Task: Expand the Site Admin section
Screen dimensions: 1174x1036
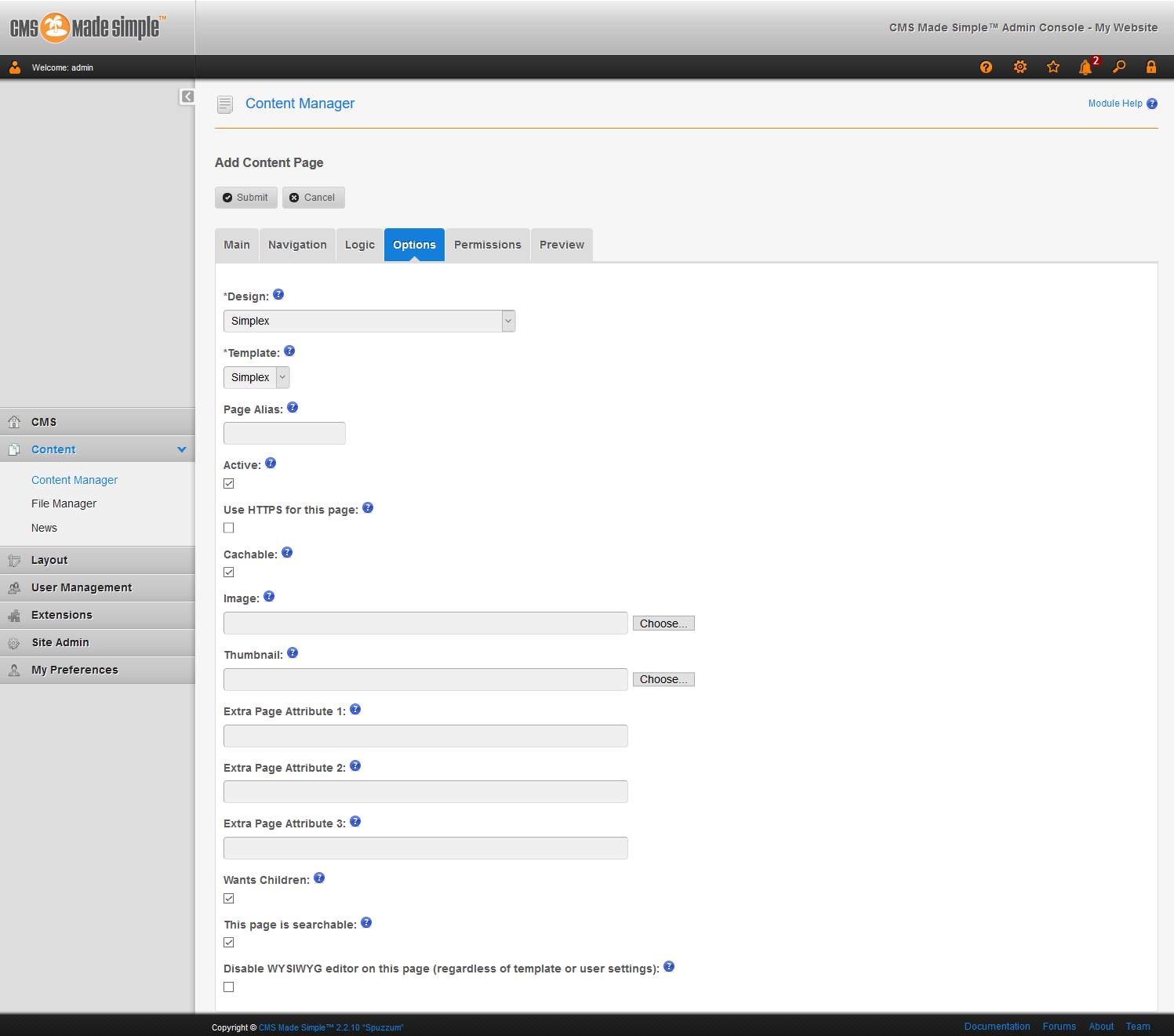Action: [x=97, y=642]
